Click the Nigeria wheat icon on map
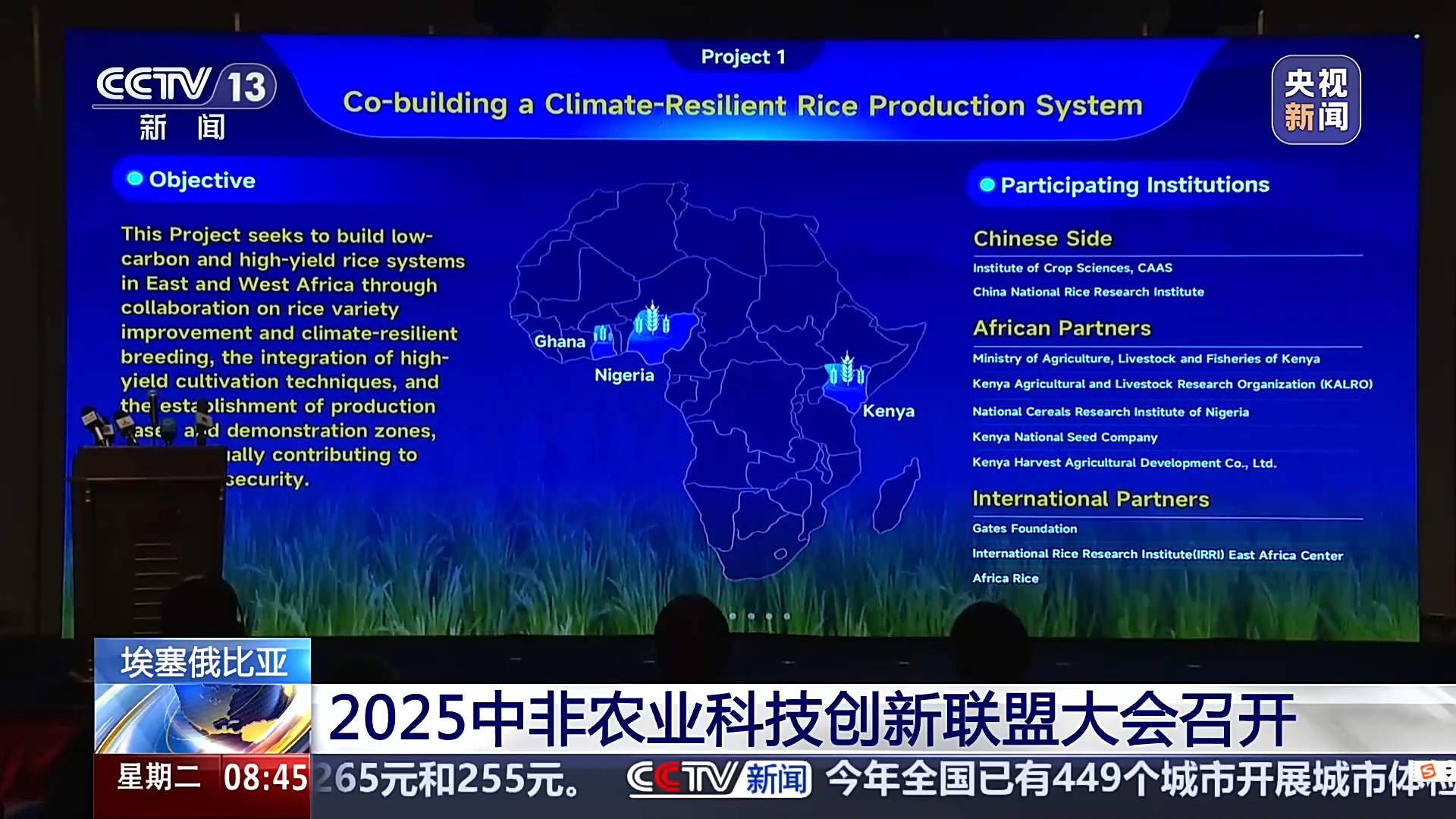 pyautogui.click(x=651, y=319)
